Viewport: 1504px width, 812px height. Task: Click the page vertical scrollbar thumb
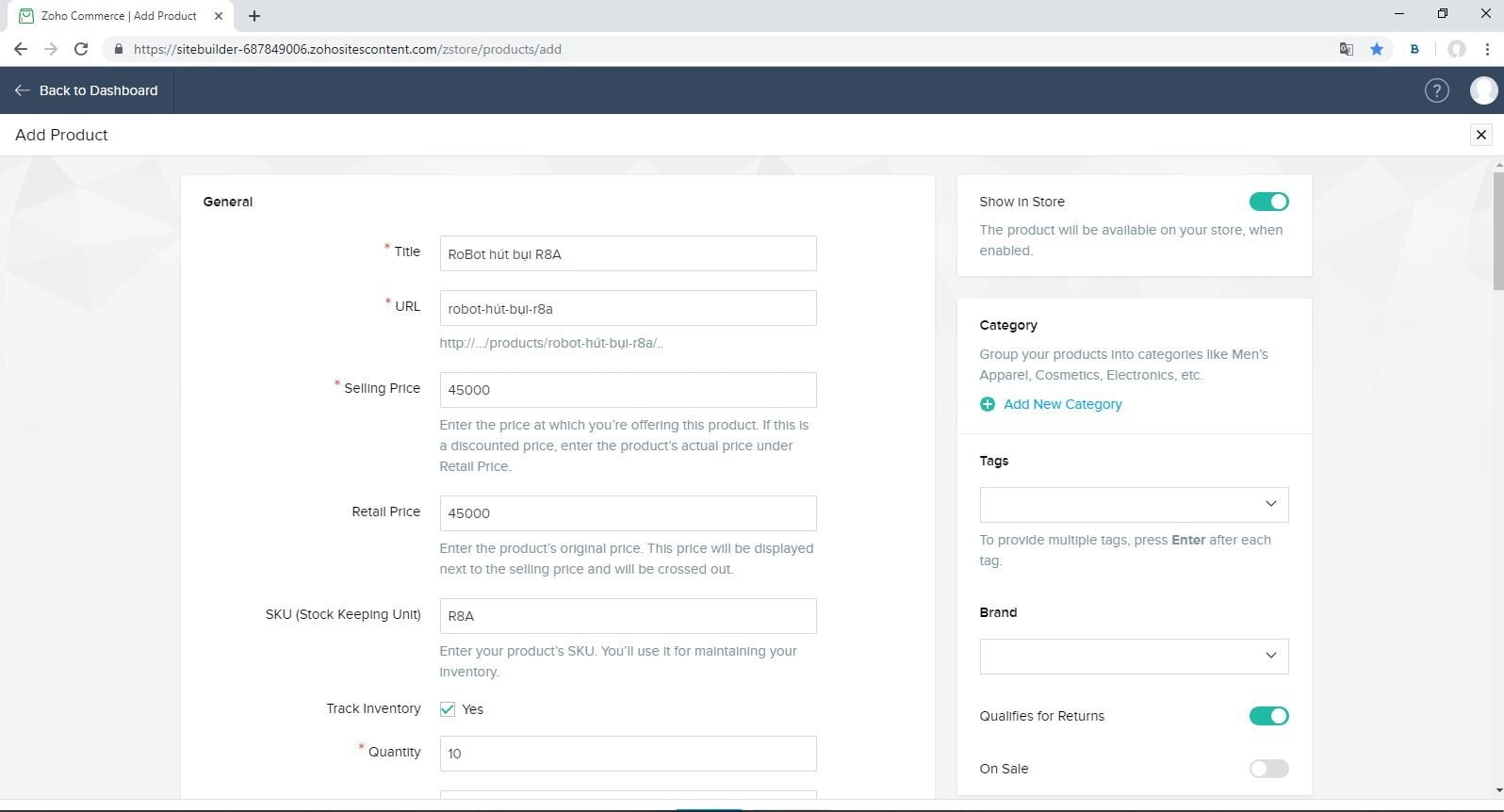click(1497, 231)
